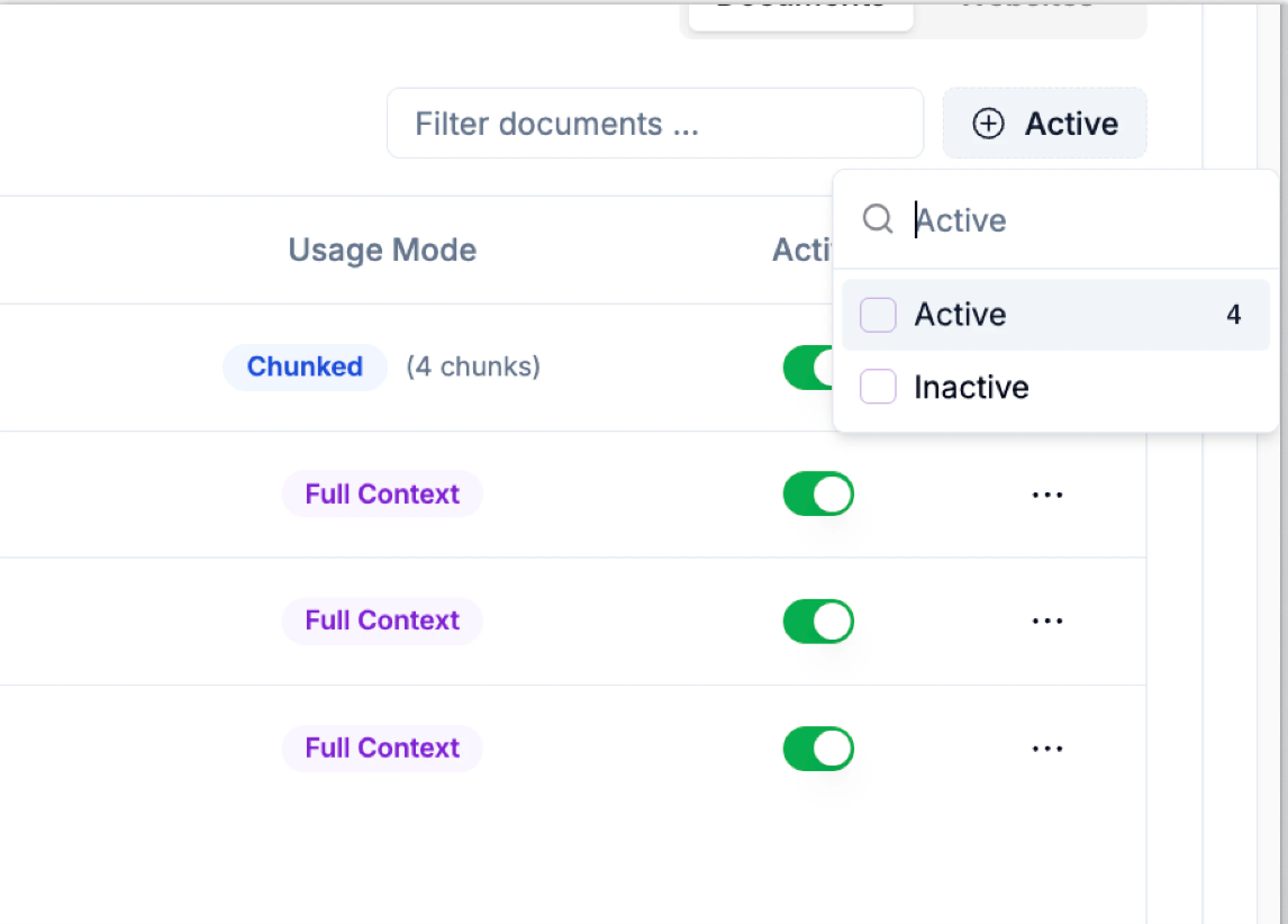
Task: Click inside the Filter documents field
Action: point(653,123)
